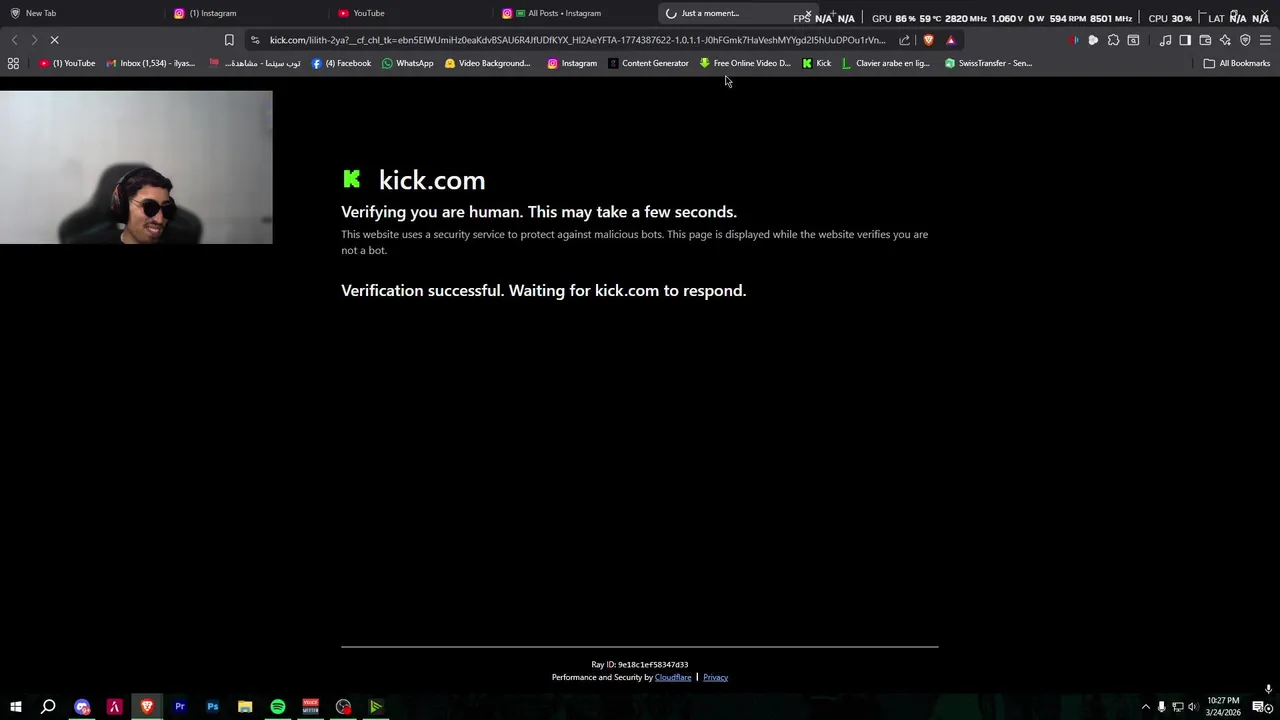Open Adobe Premiere Pro from taskbar
The height and width of the screenshot is (720, 1280).
pos(180,707)
